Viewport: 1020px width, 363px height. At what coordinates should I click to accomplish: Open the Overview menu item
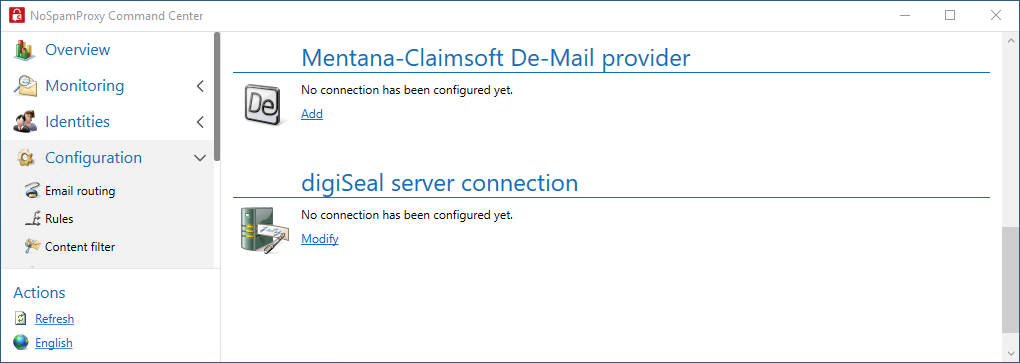coord(77,49)
